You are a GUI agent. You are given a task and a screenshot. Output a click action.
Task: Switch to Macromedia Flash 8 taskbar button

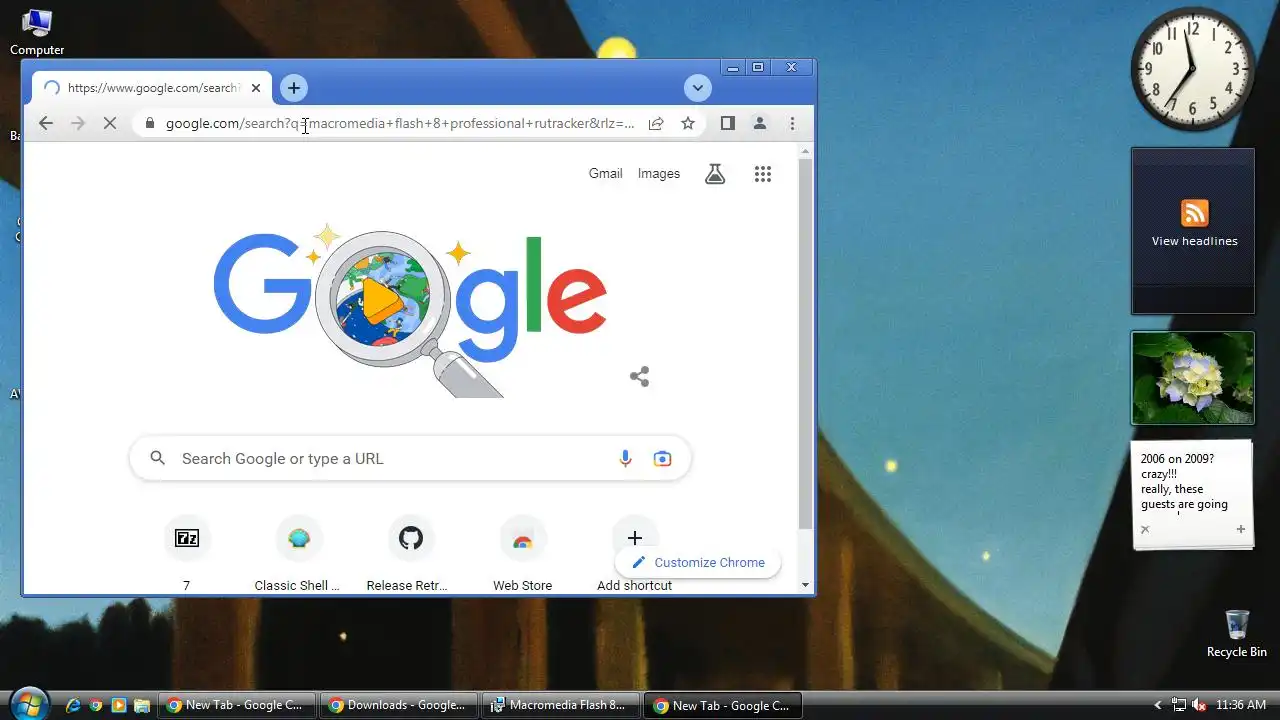[x=561, y=705]
